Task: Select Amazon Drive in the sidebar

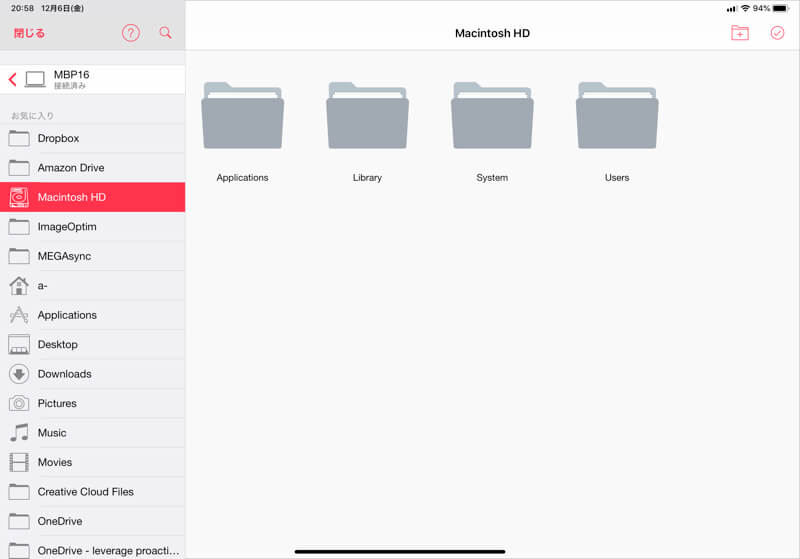Action: coord(70,168)
